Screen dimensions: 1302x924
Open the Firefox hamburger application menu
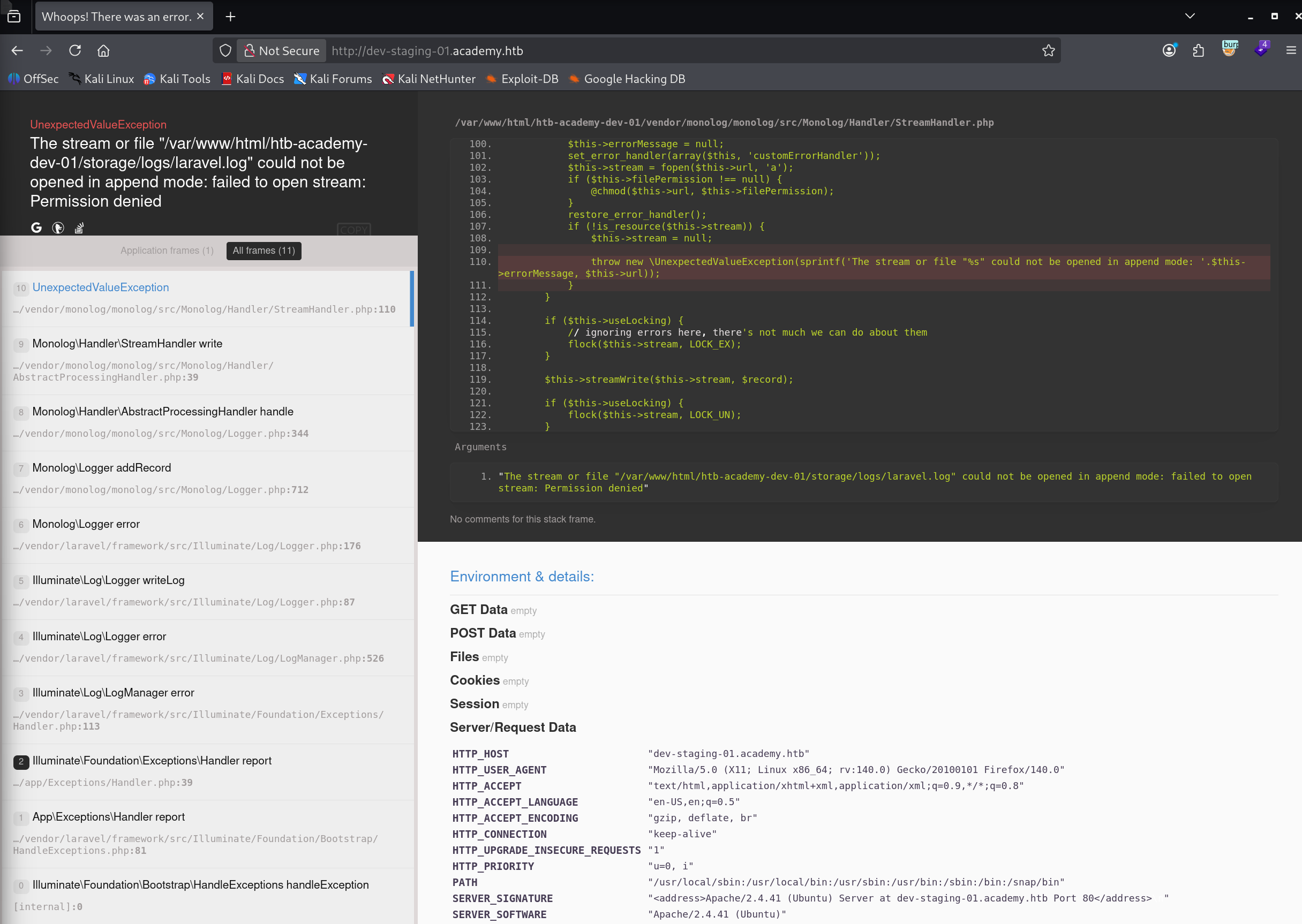(1291, 51)
